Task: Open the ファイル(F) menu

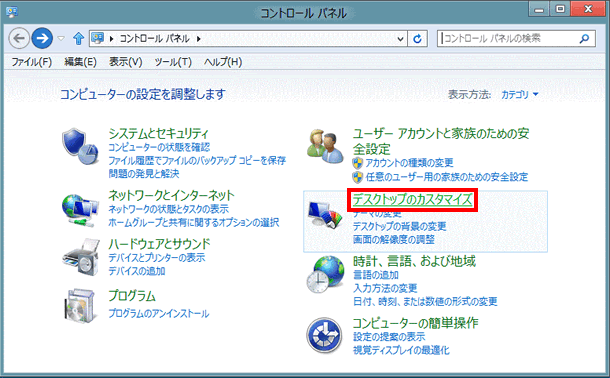Action: pyautogui.click(x=32, y=62)
